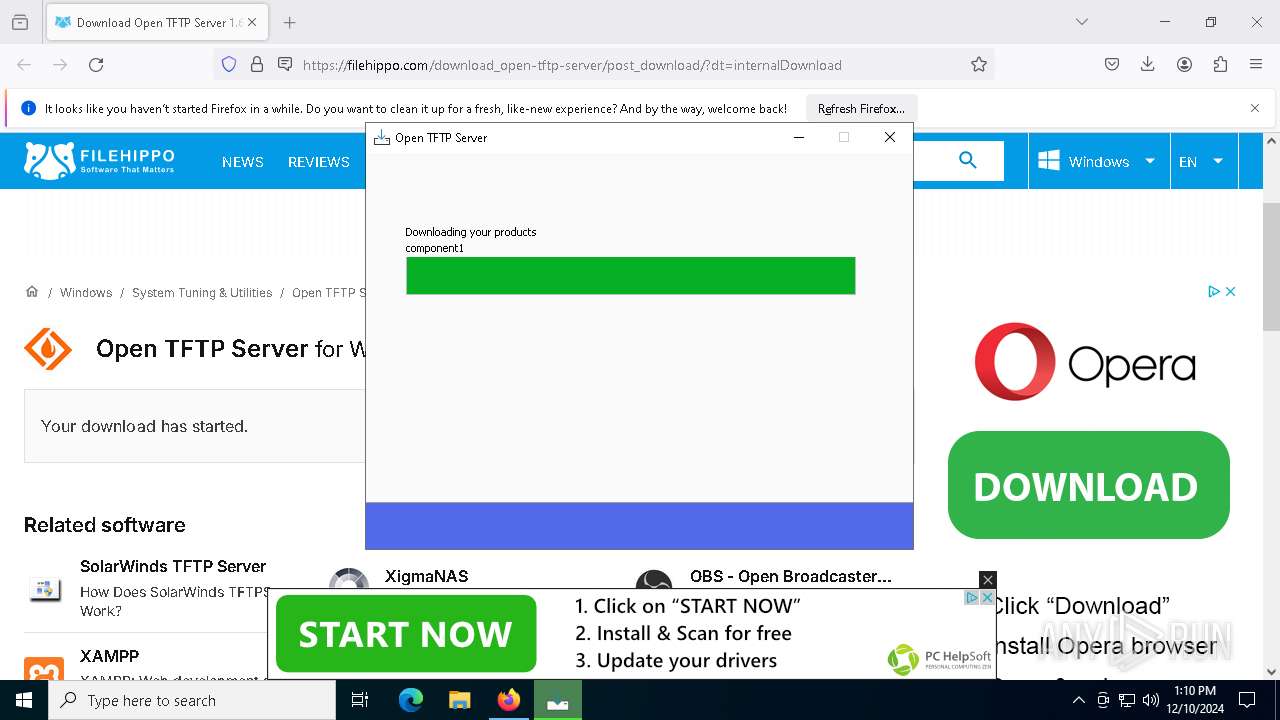
Task: Switch to Firefox on the taskbar
Action: tap(508, 700)
